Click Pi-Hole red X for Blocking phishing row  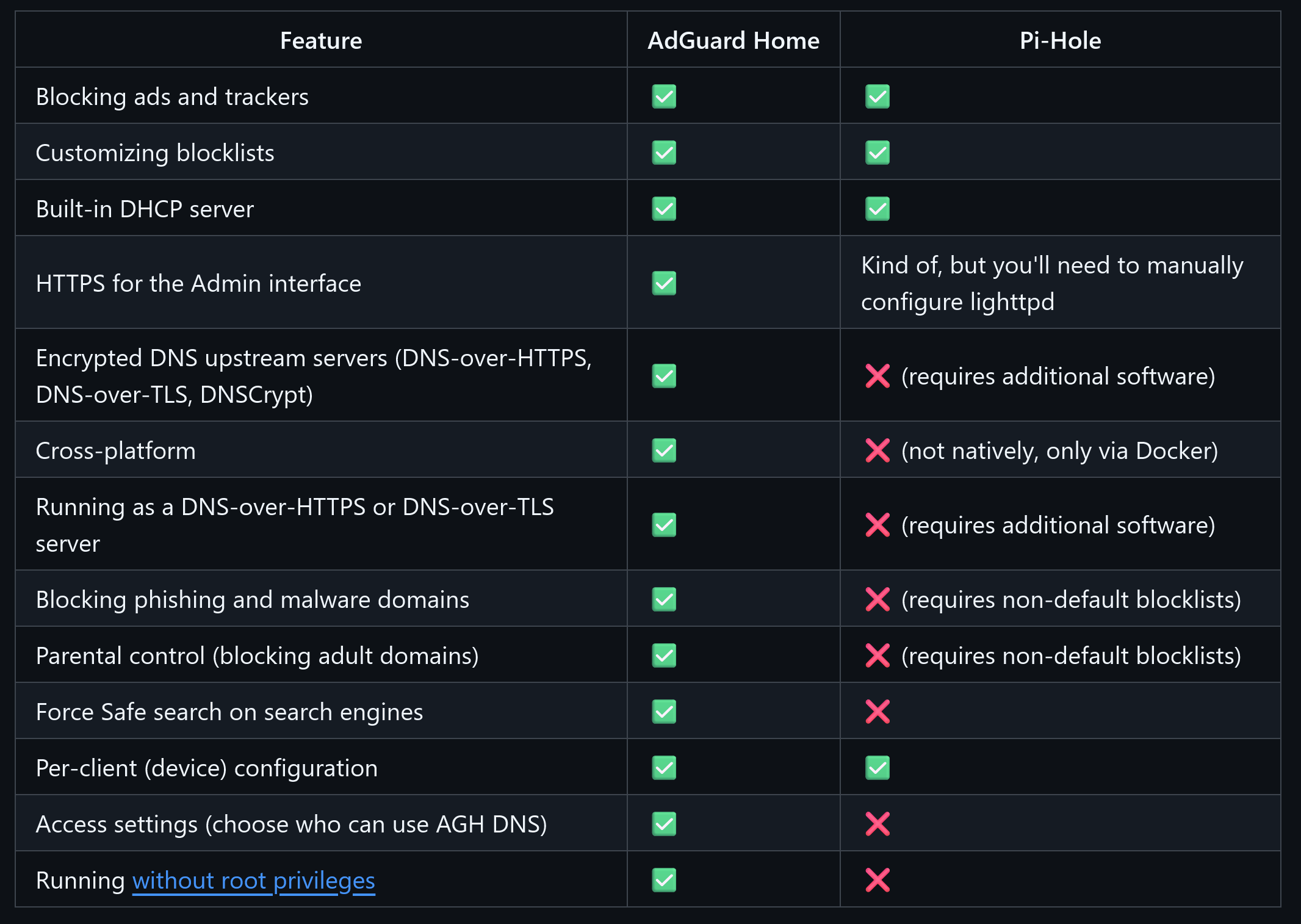[x=877, y=599]
